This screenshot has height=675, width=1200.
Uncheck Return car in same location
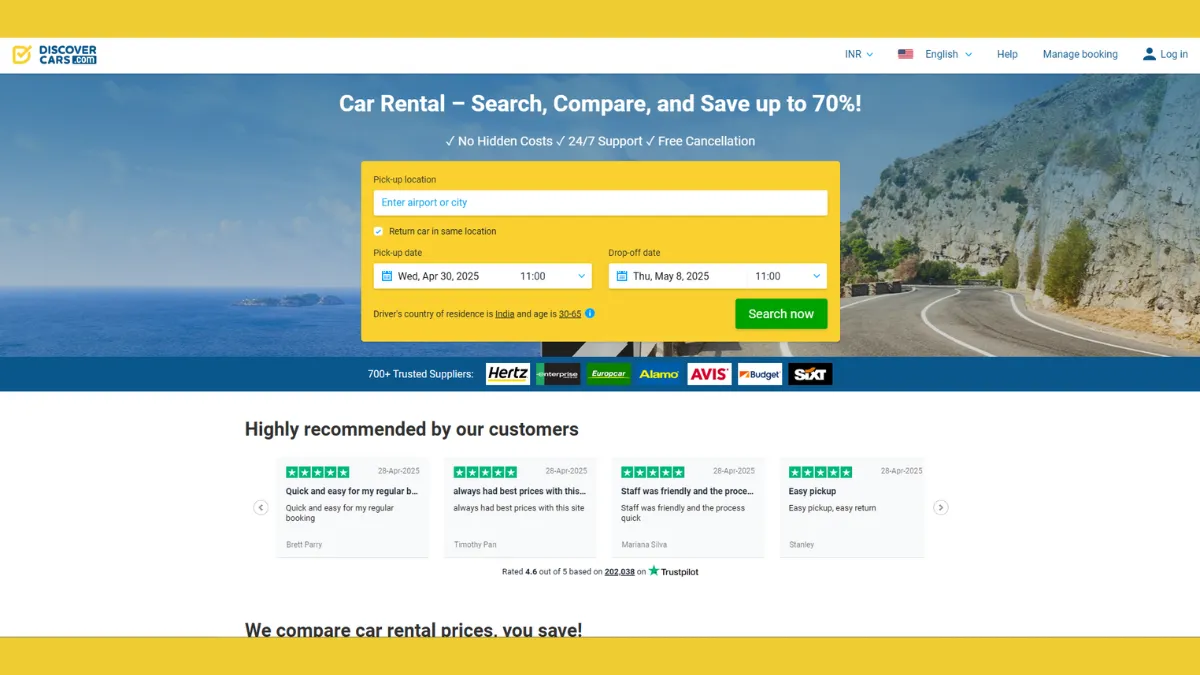[x=379, y=231]
